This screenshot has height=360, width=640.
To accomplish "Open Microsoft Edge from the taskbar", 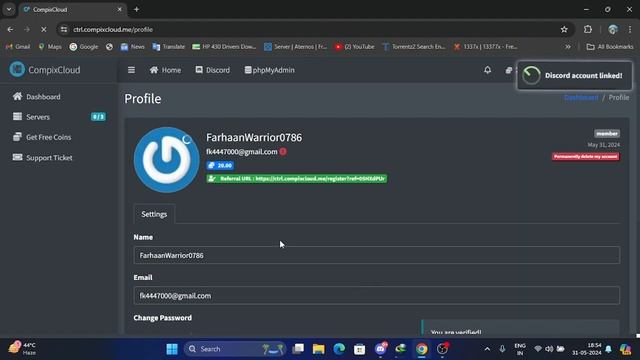I will tap(339, 349).
